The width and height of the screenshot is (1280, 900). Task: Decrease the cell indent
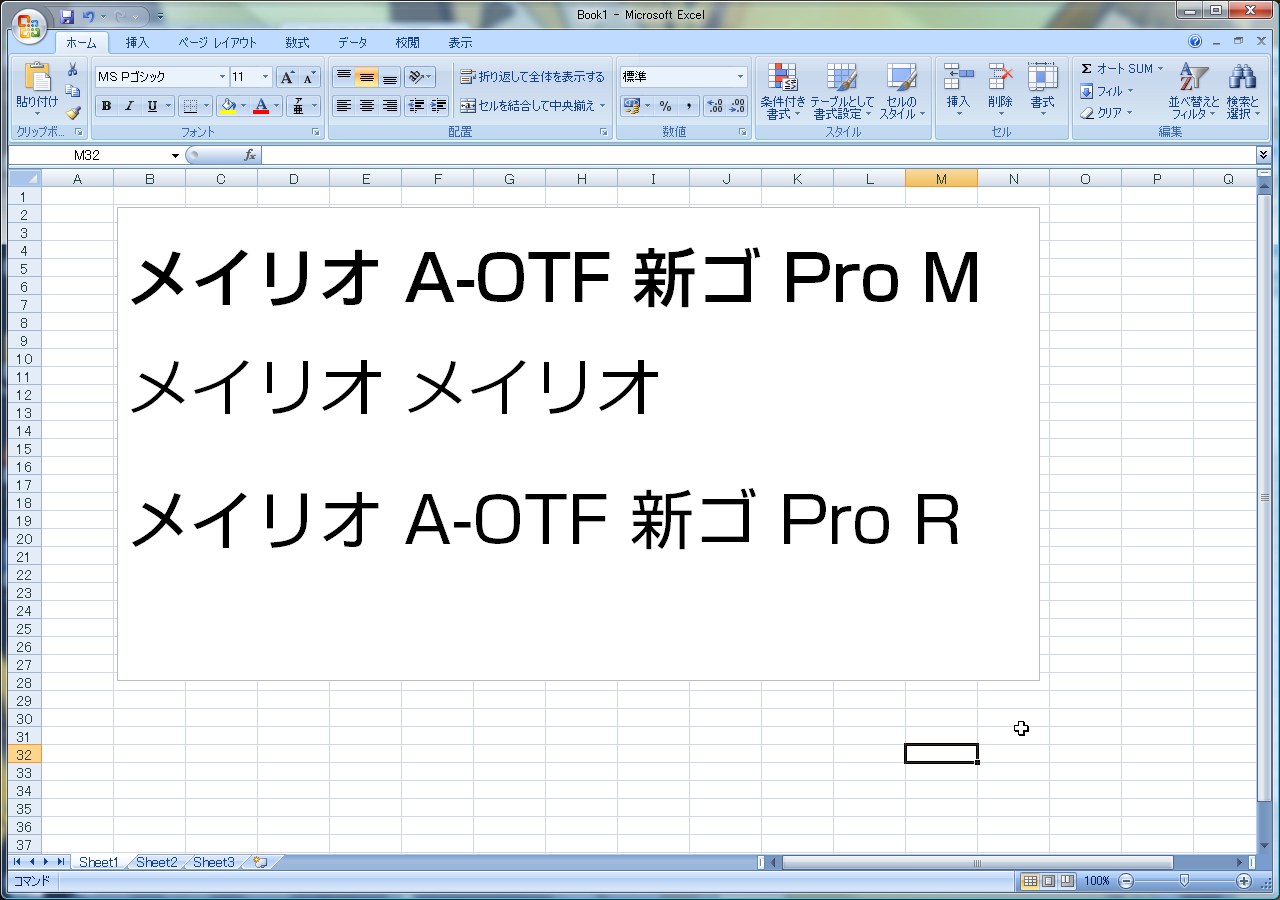416,106
